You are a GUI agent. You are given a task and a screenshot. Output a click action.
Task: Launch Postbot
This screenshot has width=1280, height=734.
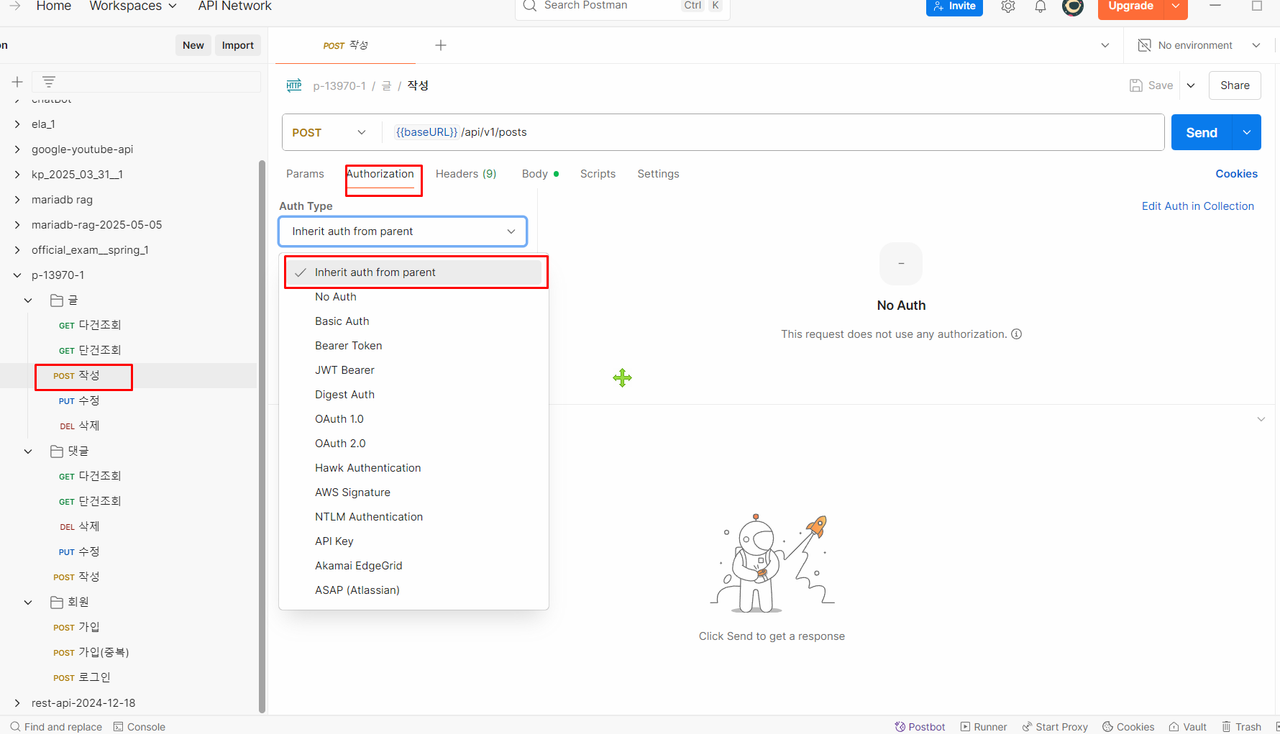tap(920, 727)
